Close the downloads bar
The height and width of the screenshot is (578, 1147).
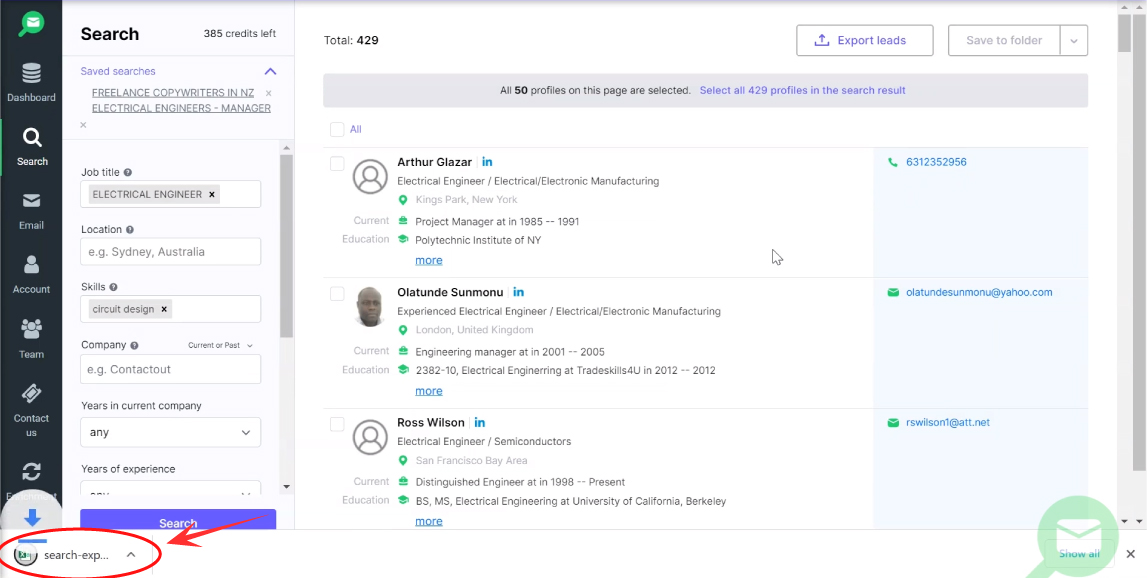(x=1130, y=554)
